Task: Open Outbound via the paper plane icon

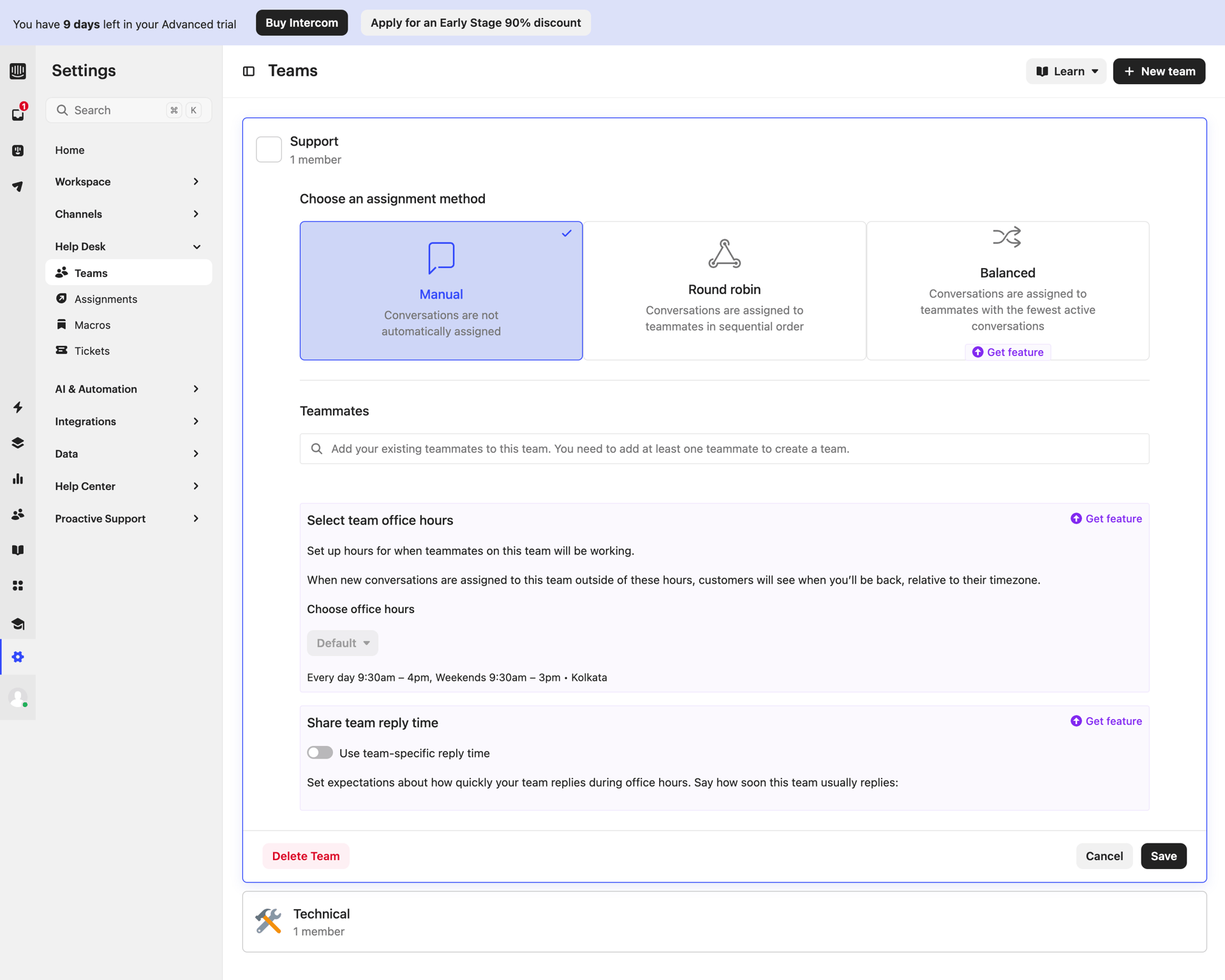Action: (x=18, y=186)
